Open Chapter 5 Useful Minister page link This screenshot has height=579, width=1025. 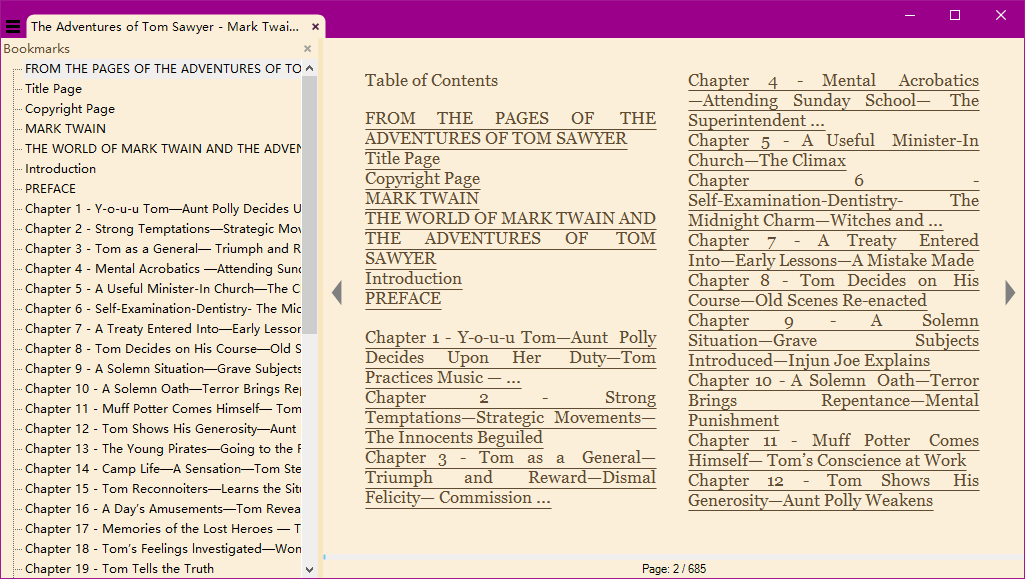[833, 150]
